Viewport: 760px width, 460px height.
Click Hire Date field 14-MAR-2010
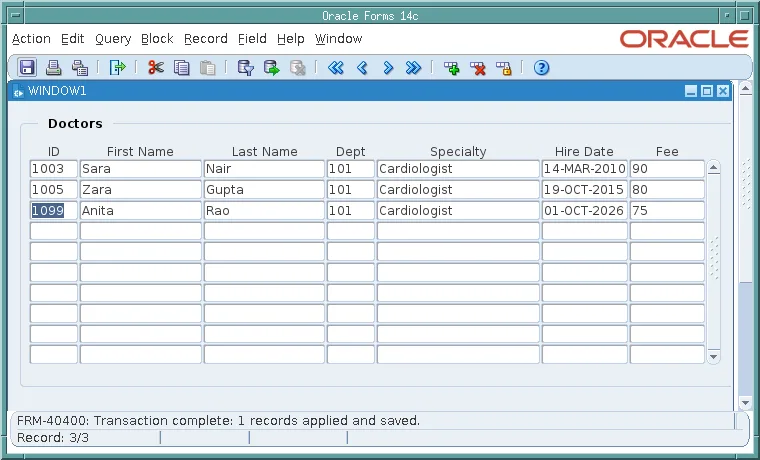[585, 169]
